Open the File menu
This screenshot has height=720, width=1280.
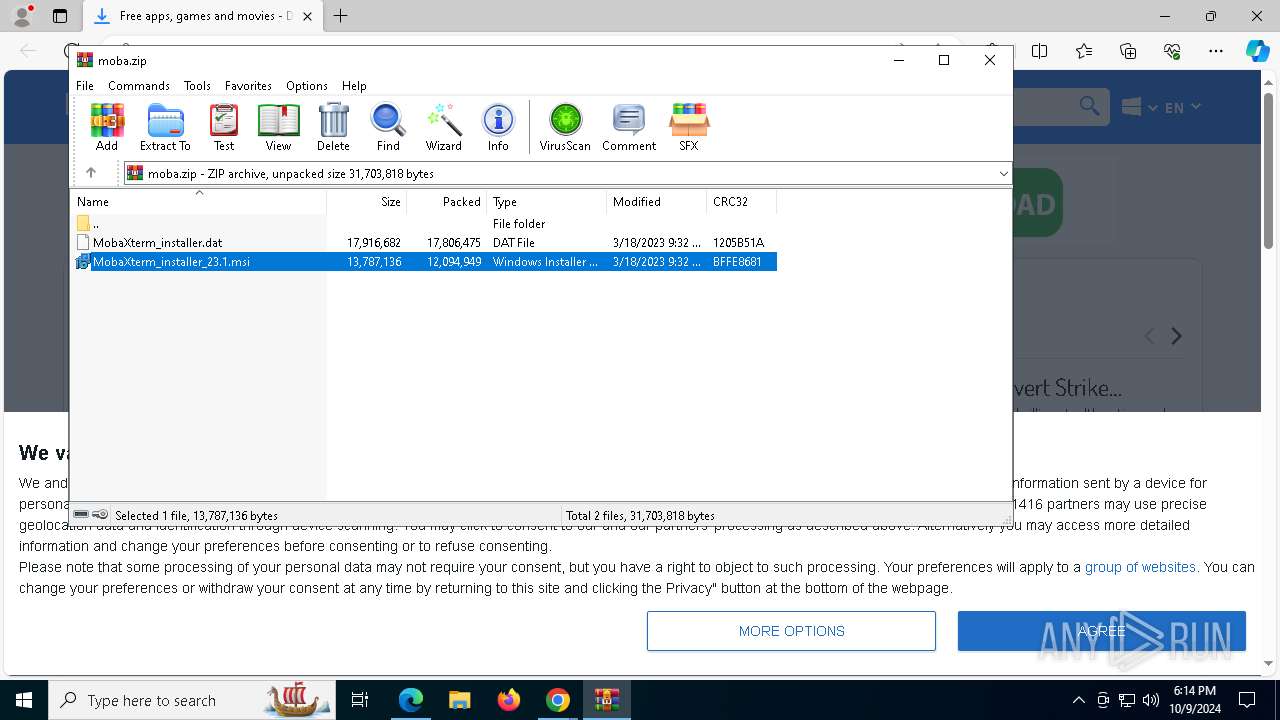click(85, 86)
